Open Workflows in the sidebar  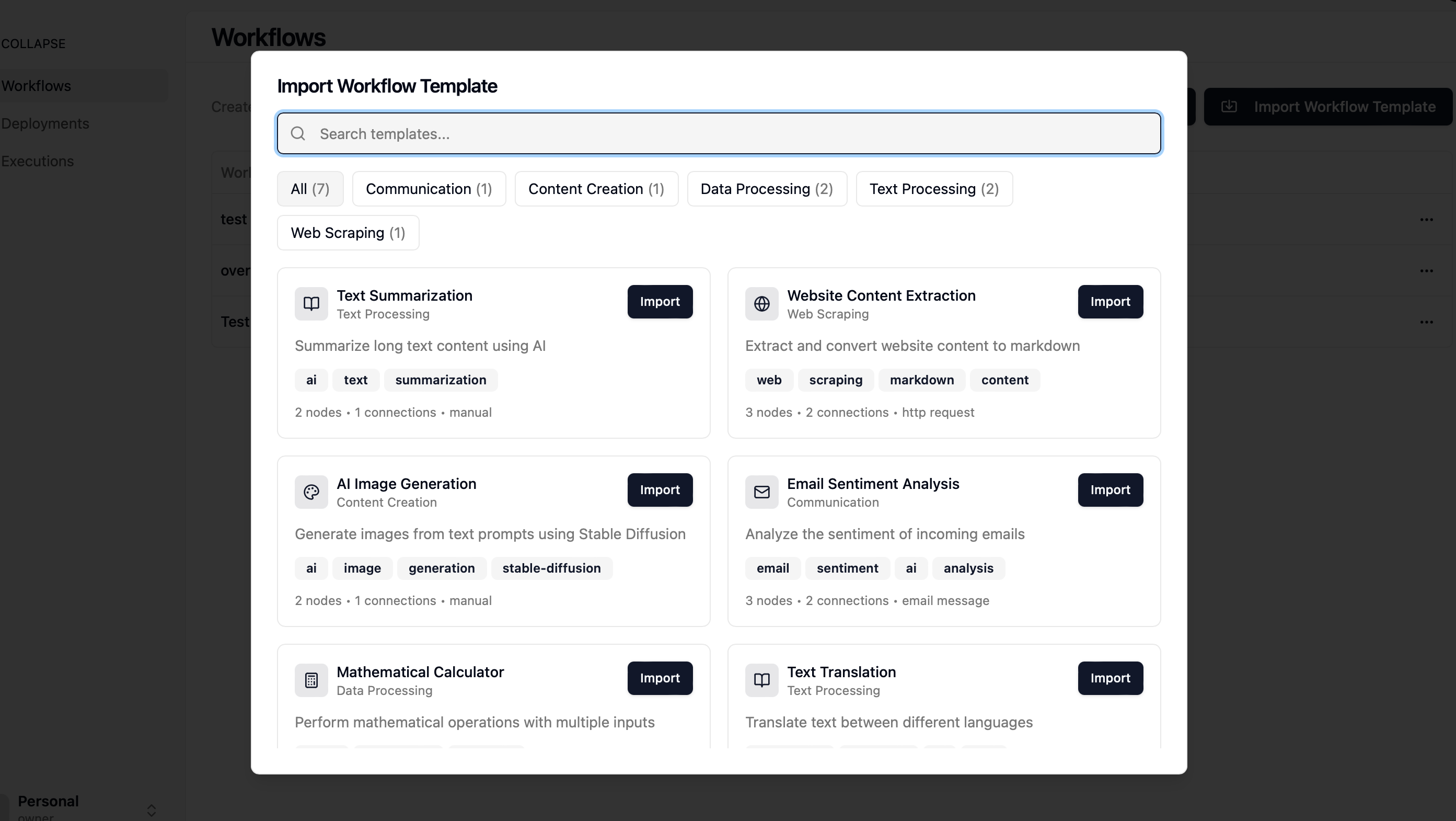[x=84, y=86]
